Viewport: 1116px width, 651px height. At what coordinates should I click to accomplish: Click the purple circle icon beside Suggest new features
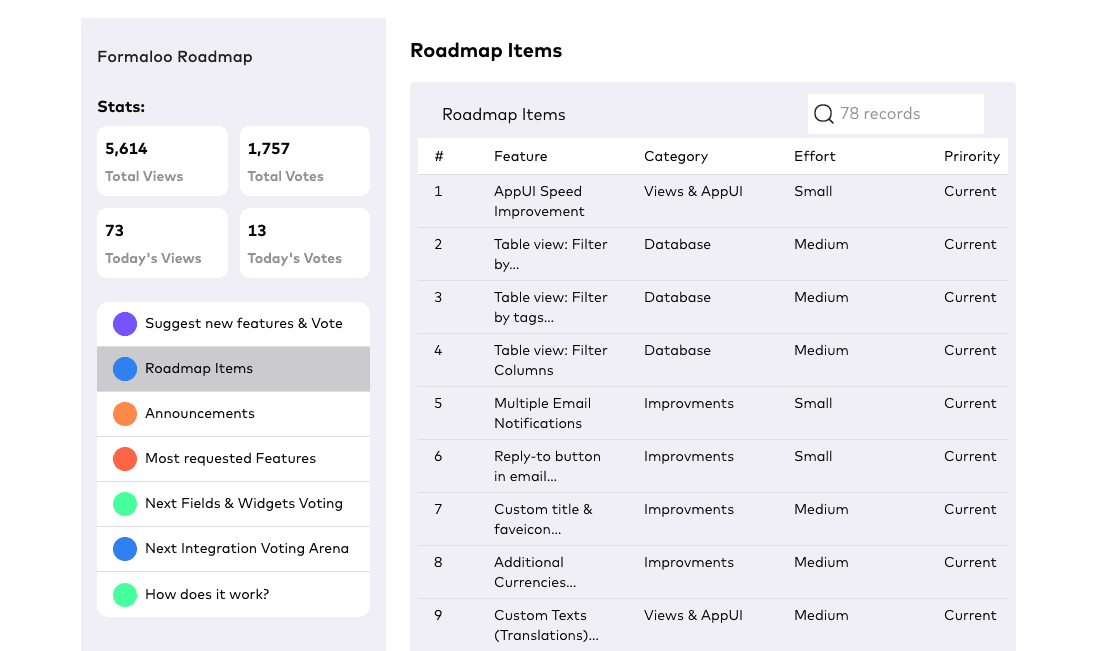tap(125, 324)
